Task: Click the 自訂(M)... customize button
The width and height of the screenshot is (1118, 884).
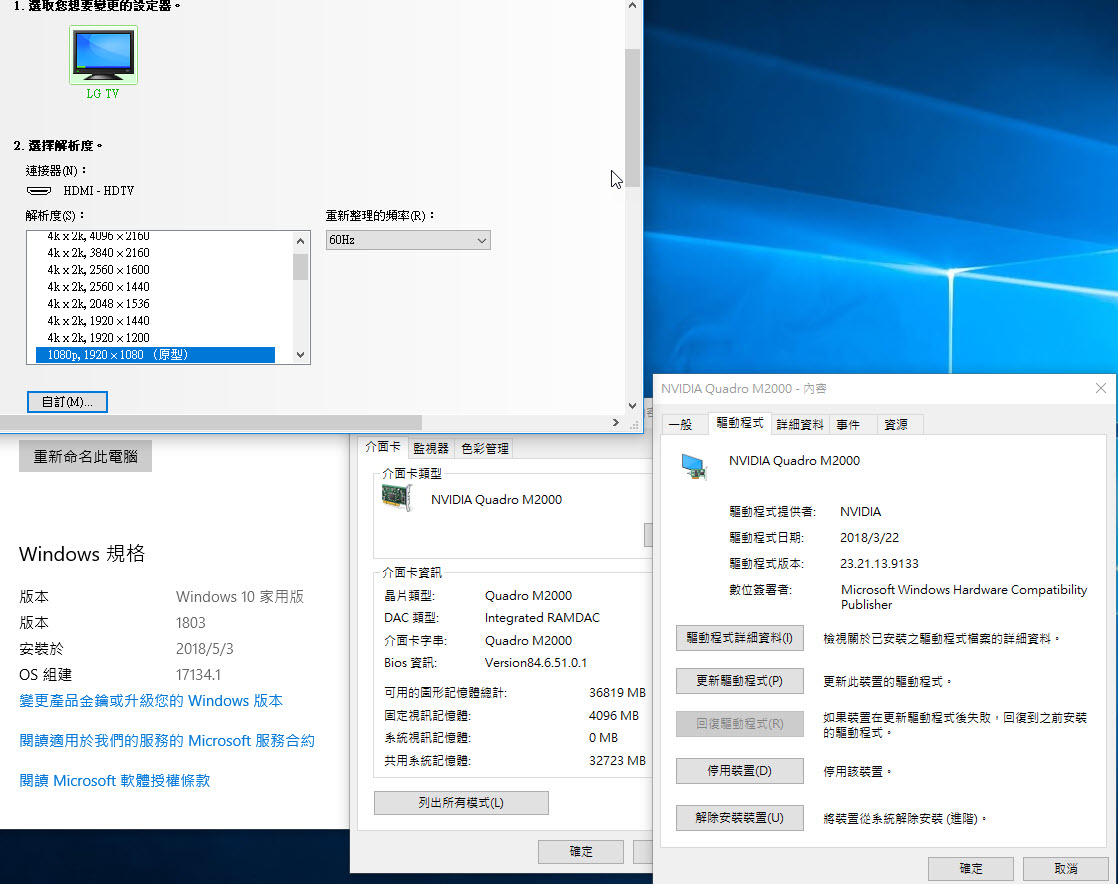Action: coord(67,402)
